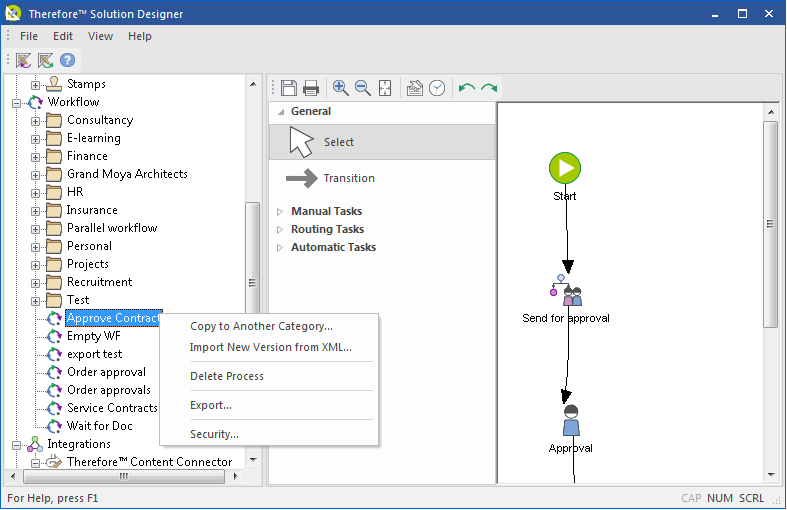Open the File menu
Screen dimensions: 787x510
tap(29, 36)
